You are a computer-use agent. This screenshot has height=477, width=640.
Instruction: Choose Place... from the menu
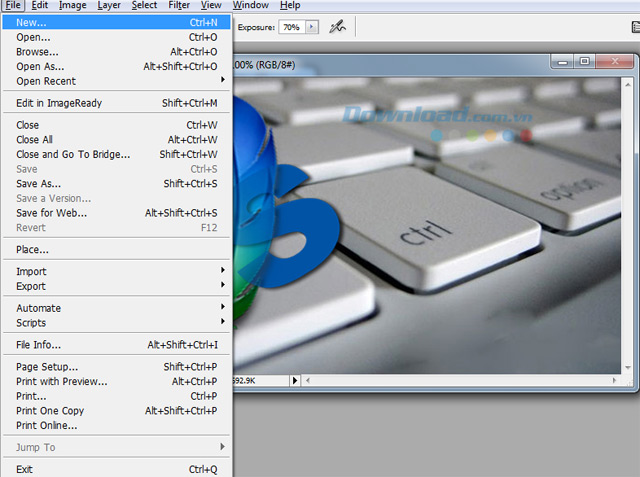[x=117, y=250]
